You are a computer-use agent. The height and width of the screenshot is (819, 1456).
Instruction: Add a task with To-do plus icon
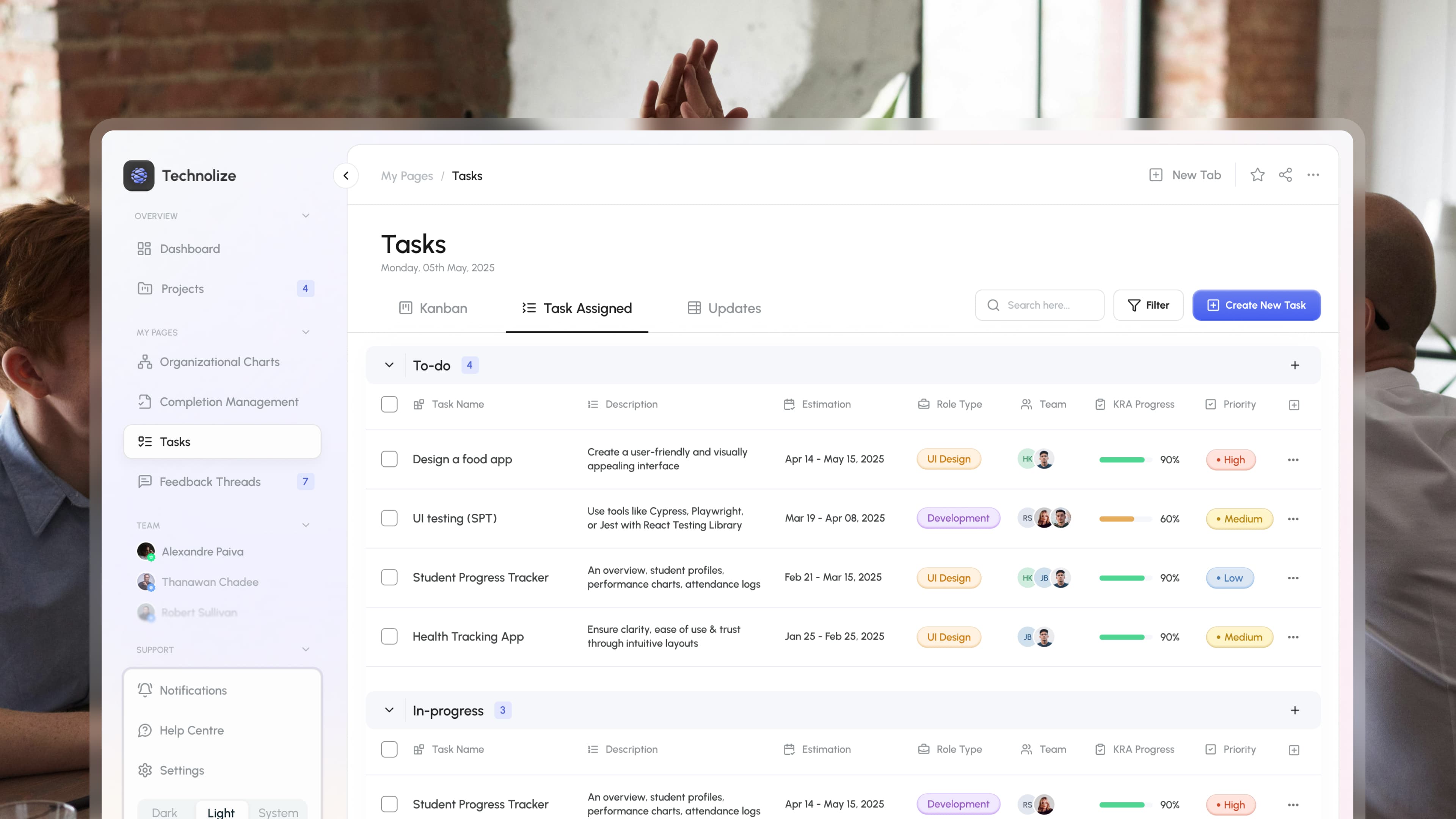[1295, 365]
